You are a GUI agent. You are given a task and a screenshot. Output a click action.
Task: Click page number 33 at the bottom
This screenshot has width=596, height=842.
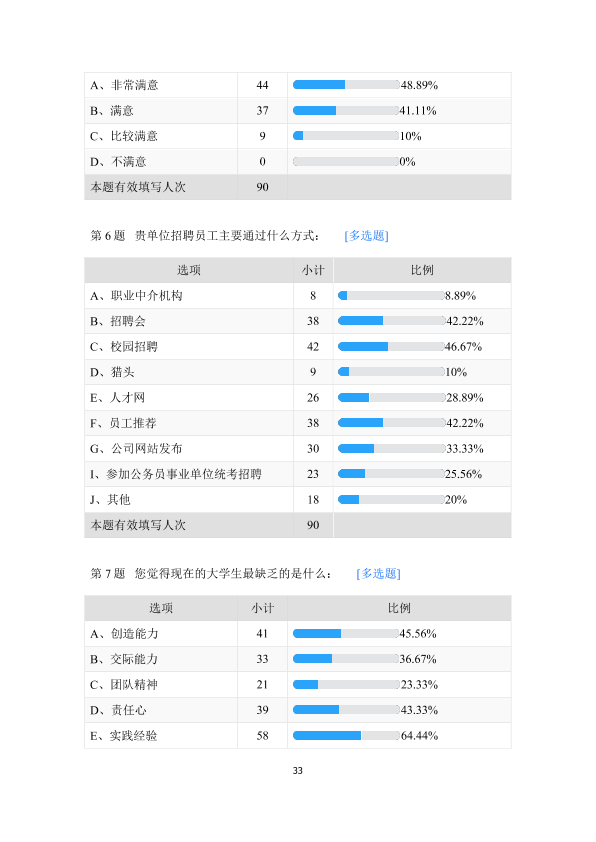point(297,771)
